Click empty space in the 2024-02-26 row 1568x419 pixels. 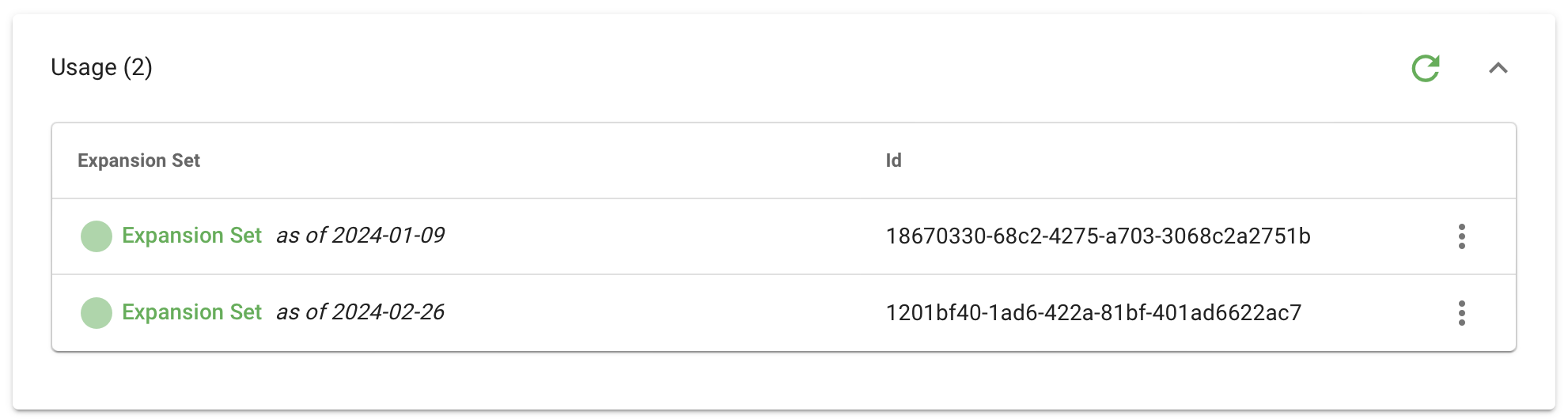pyautogui.click(x=665, y=313)
